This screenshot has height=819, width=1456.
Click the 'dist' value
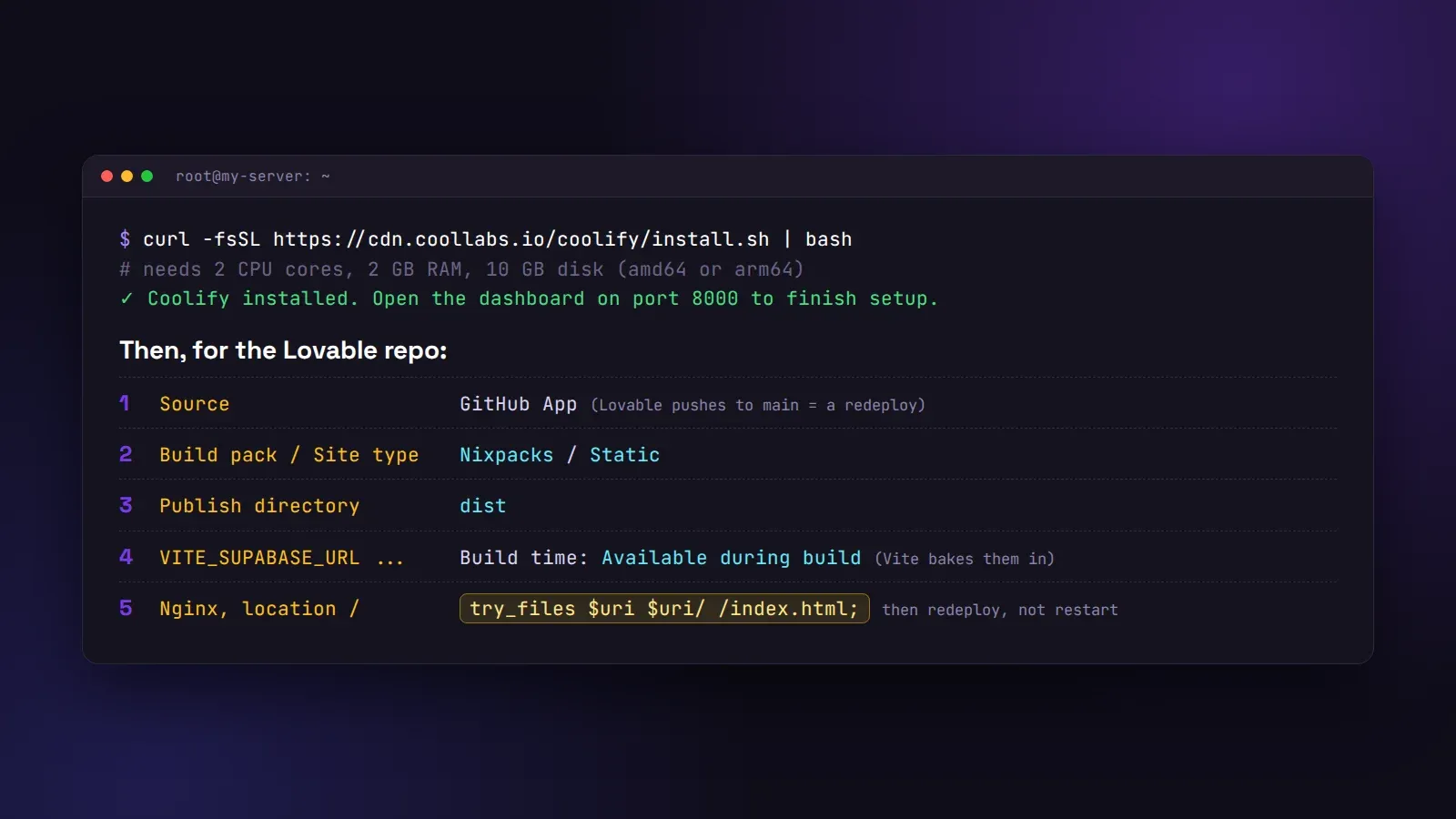(x=483, y=506)
